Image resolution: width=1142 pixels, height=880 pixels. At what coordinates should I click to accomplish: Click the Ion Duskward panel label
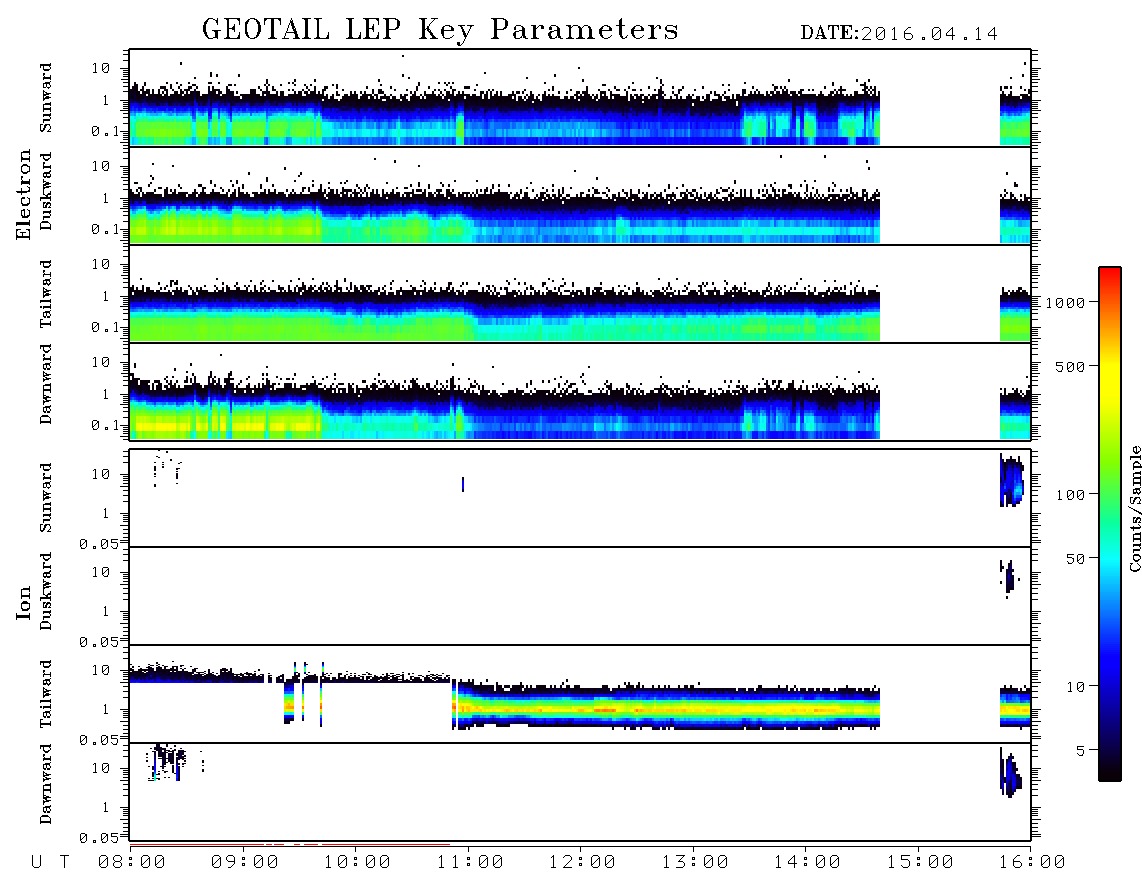[46, 592]
